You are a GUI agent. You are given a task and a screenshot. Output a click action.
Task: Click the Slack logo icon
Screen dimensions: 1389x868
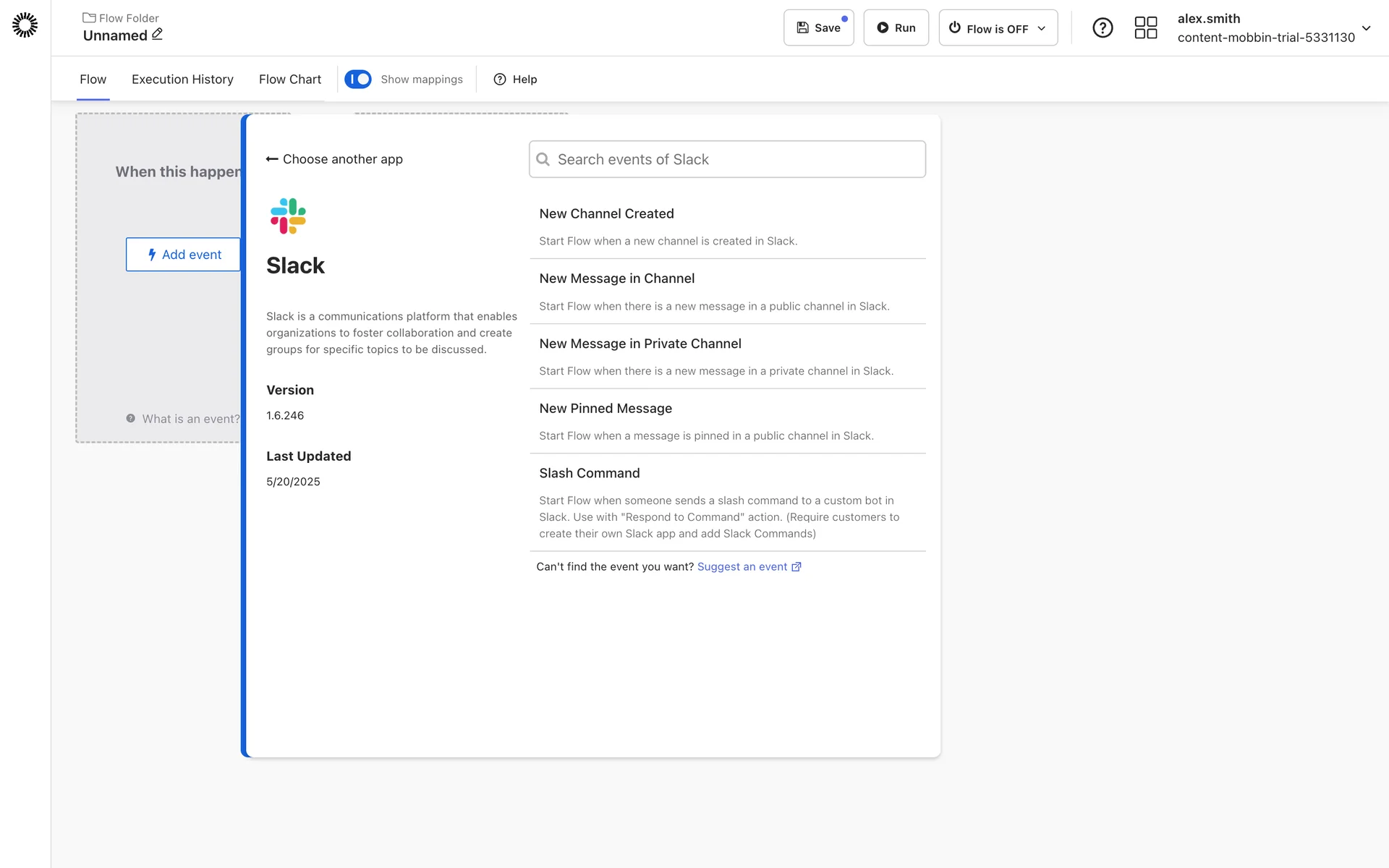pyautogui.click(x=288, y=216)
